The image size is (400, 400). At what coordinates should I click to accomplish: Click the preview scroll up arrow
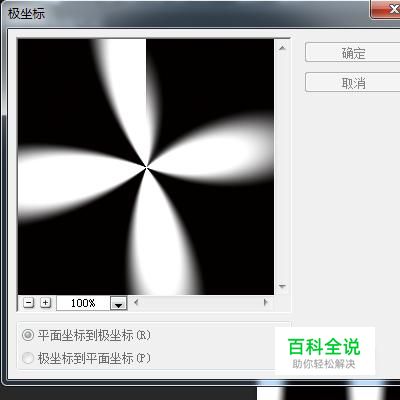coord(282,48)
